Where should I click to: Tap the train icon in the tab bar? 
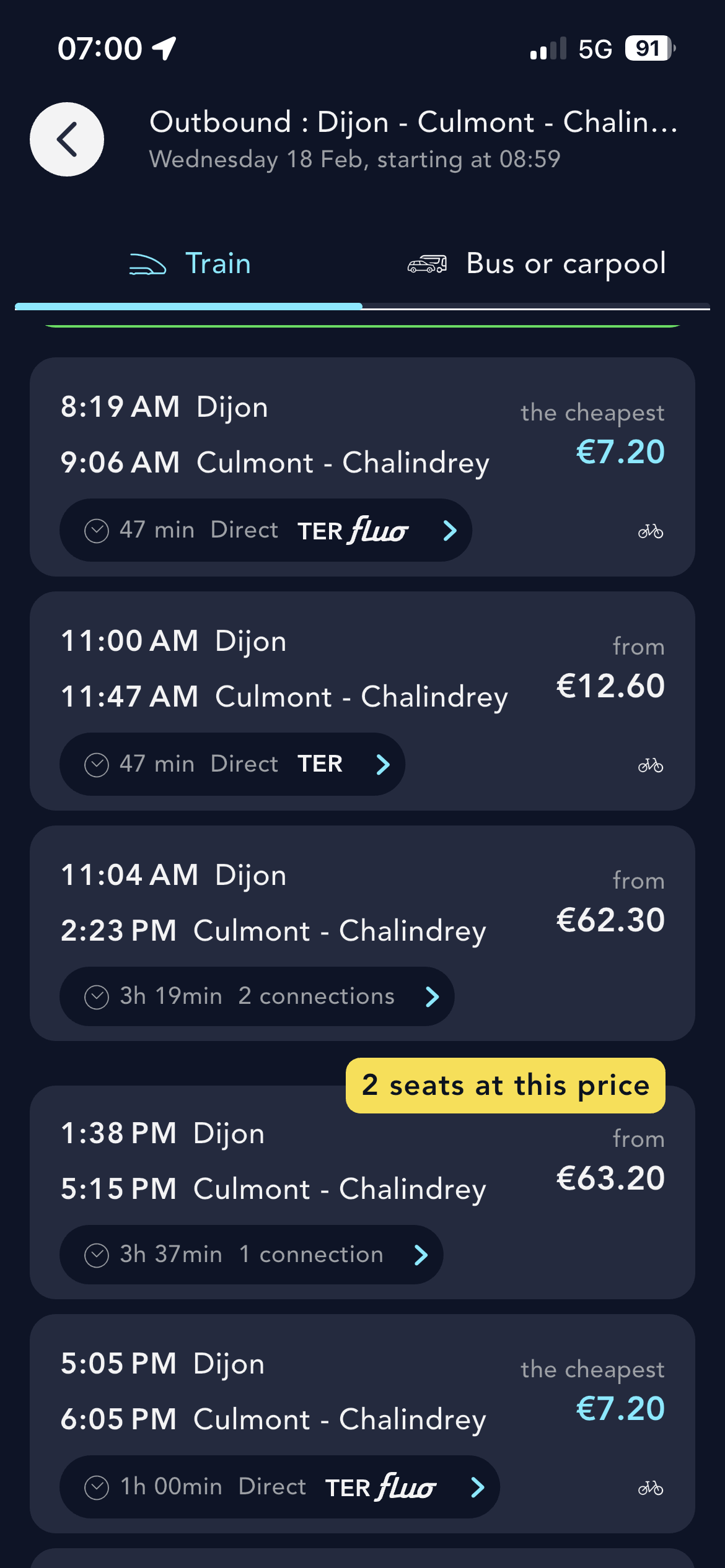147,264
